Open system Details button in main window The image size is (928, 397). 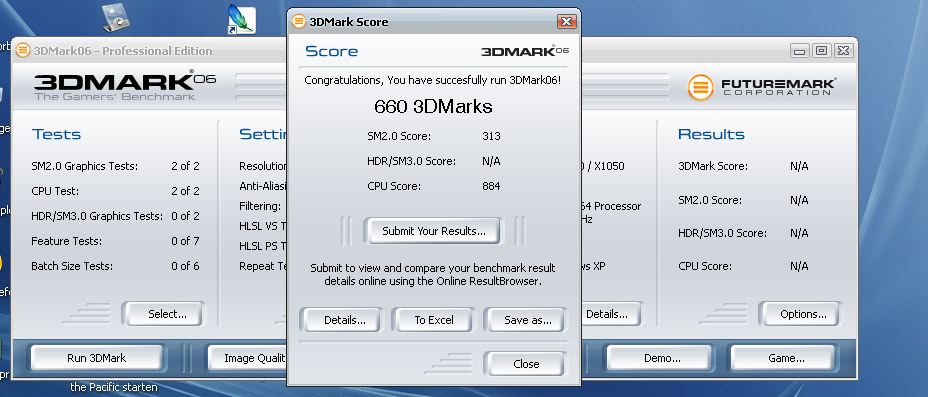(x=612, y=314)
